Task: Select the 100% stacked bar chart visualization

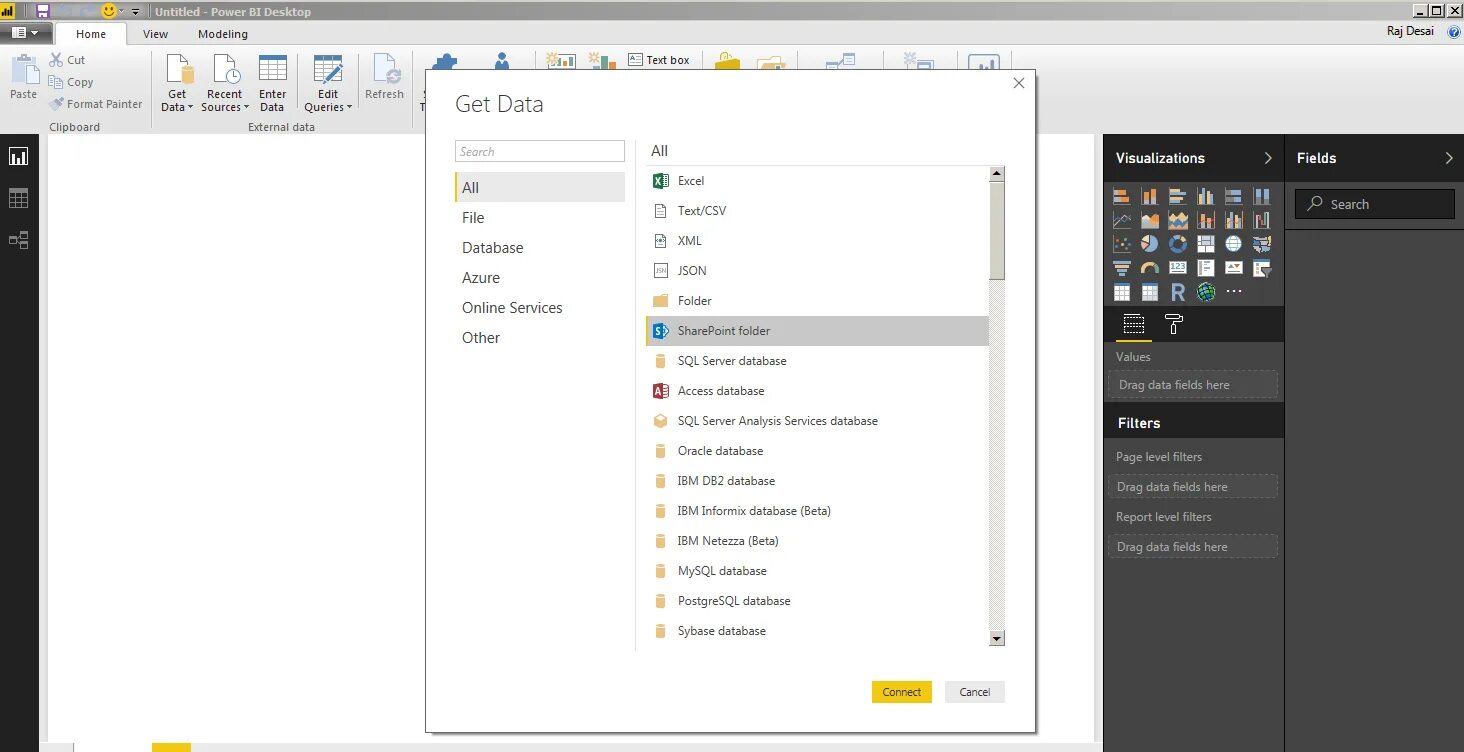Action: tap(1234, 196)
